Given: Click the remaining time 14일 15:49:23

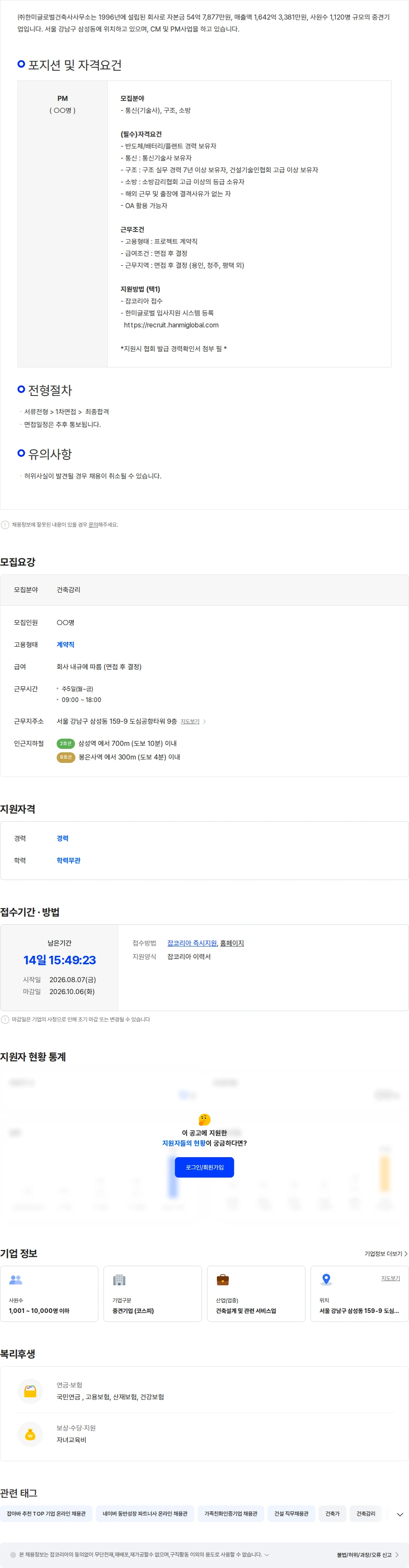Looking at the screenshot, I should click(x=60, y=960).
